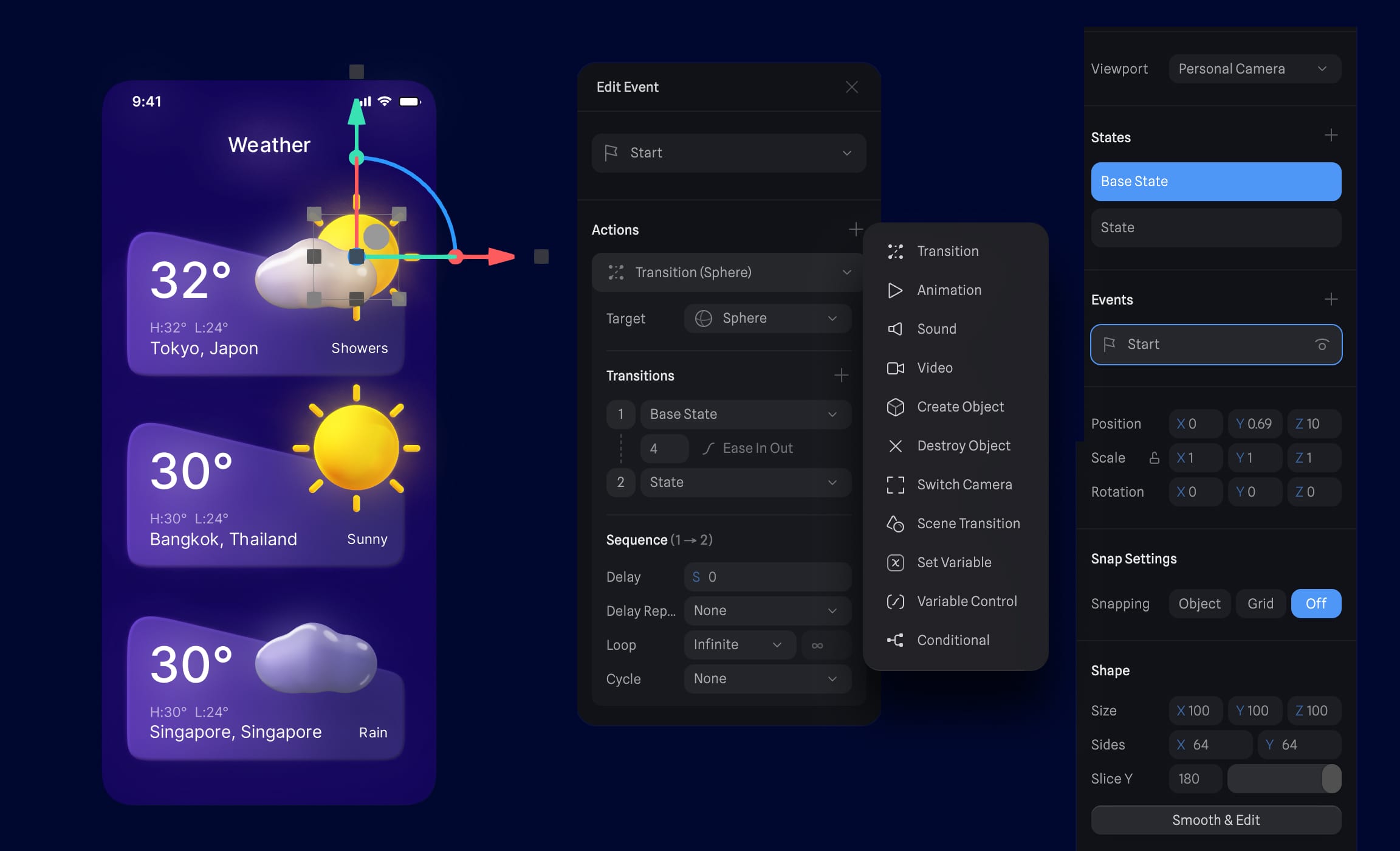Add a new event with plus icon
The image size is (1400, 851).
pos(1331,299)
